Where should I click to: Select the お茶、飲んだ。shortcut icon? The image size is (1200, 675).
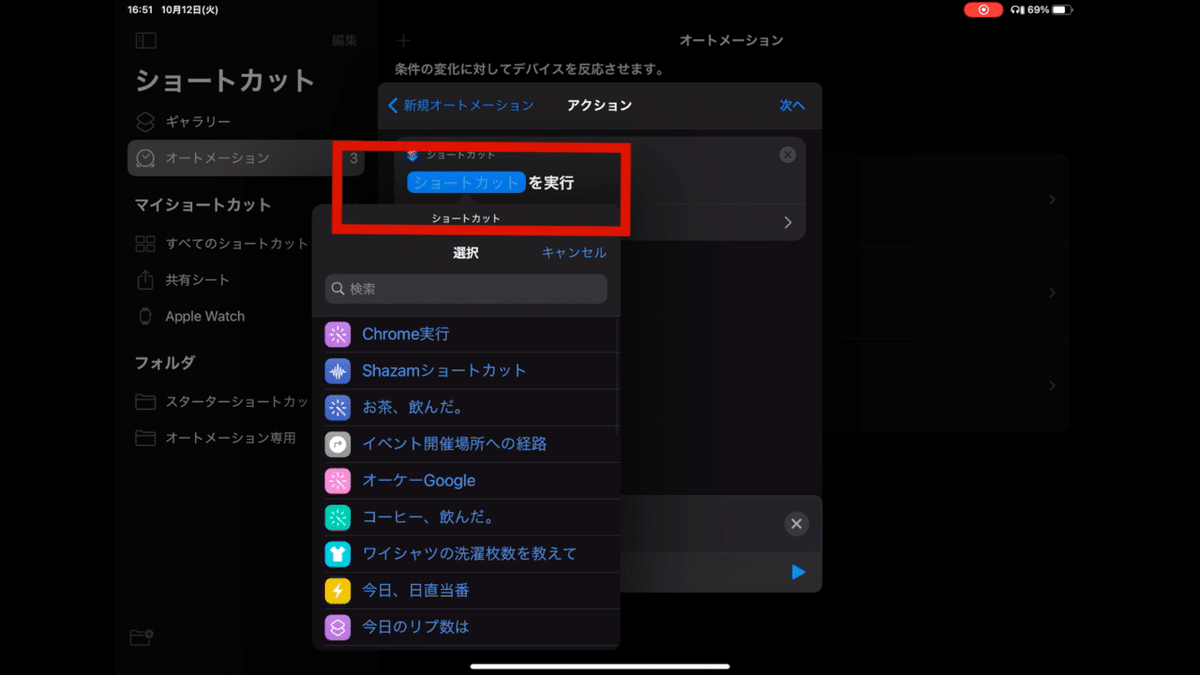[337, 407]
